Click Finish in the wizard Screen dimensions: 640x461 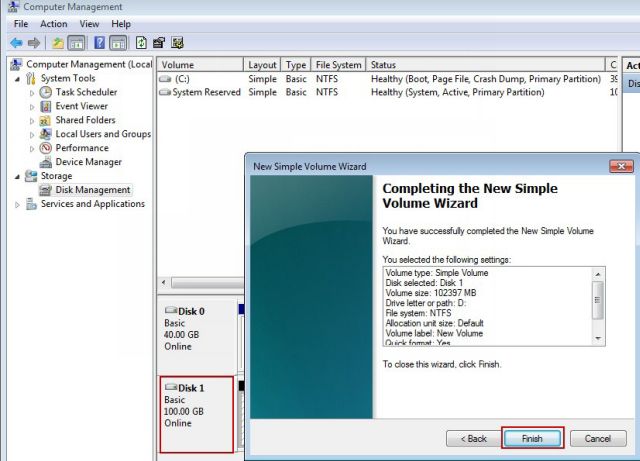click(532, 439)
